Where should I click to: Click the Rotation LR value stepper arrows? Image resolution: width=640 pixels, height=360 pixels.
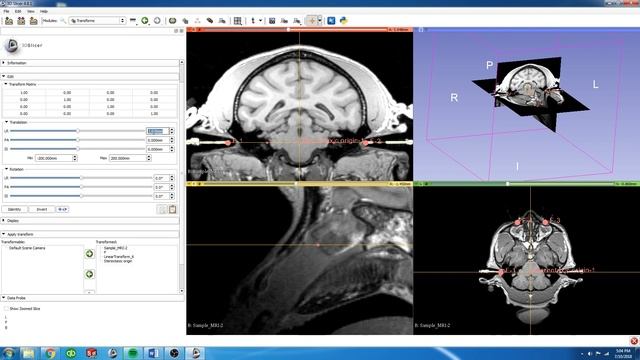tap(172, 178)
